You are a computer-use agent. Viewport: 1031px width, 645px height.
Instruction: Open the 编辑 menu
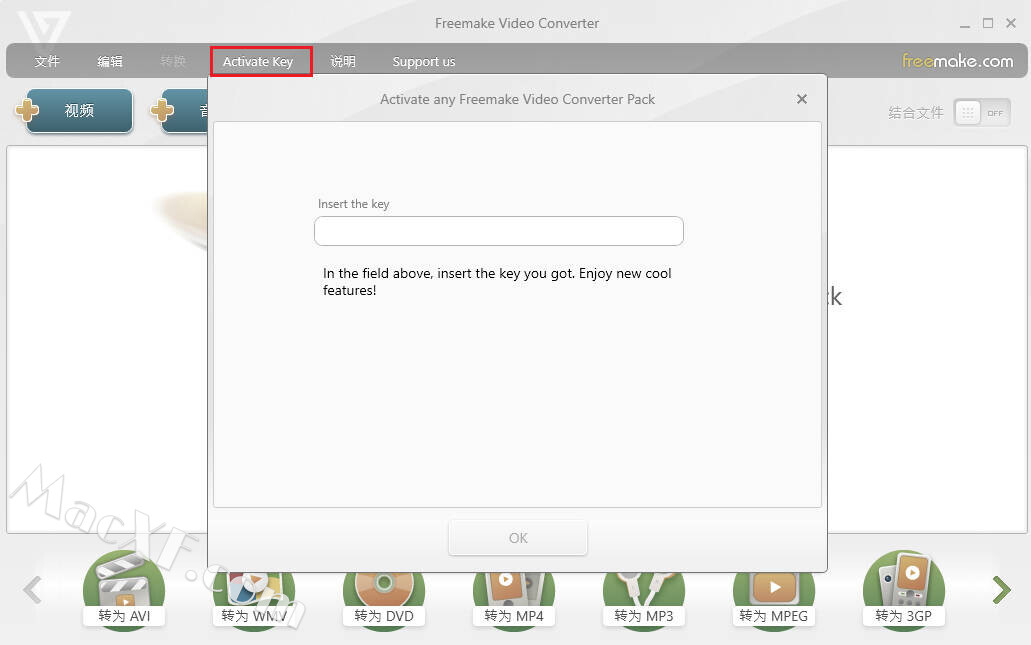pos(110,61)
